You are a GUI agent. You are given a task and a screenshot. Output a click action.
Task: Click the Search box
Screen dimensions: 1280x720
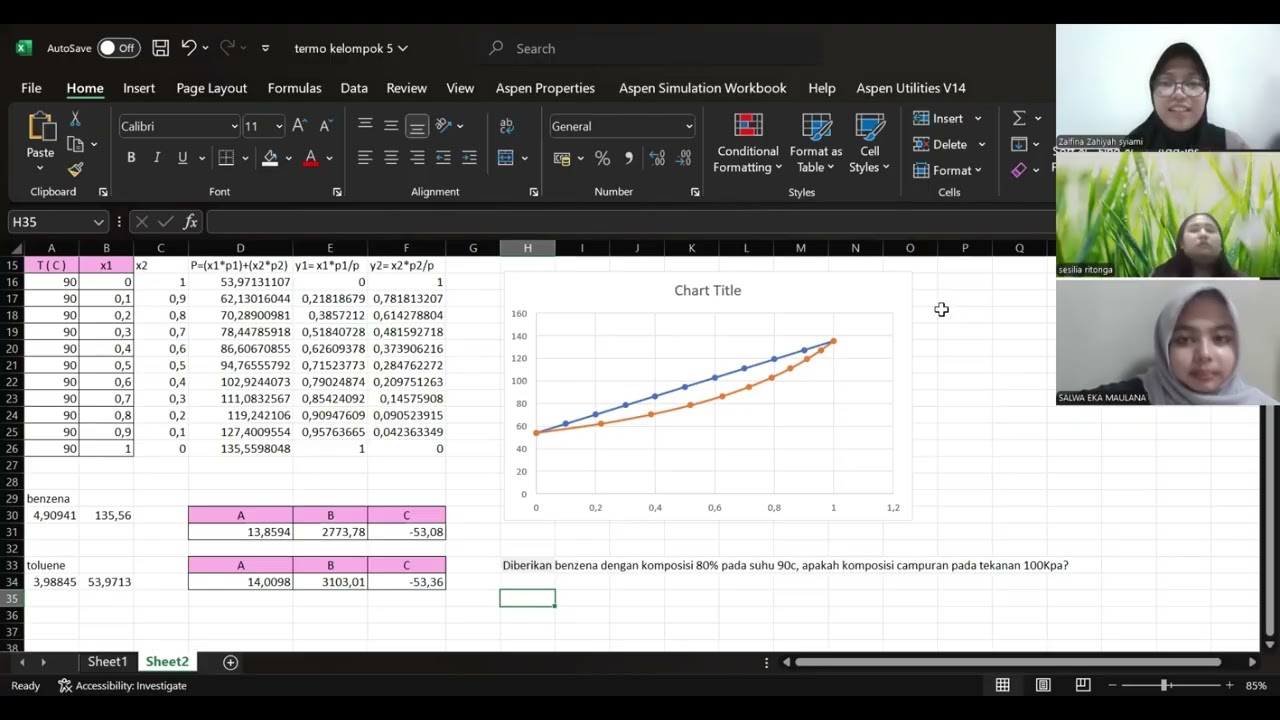pyautogui.click(x=650, y=48)
